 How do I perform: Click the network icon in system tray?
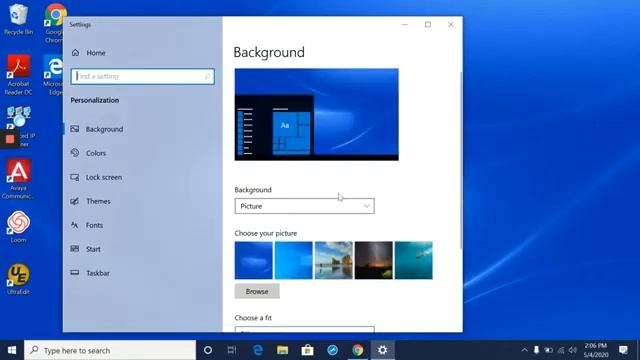click(x=561, y=350)
